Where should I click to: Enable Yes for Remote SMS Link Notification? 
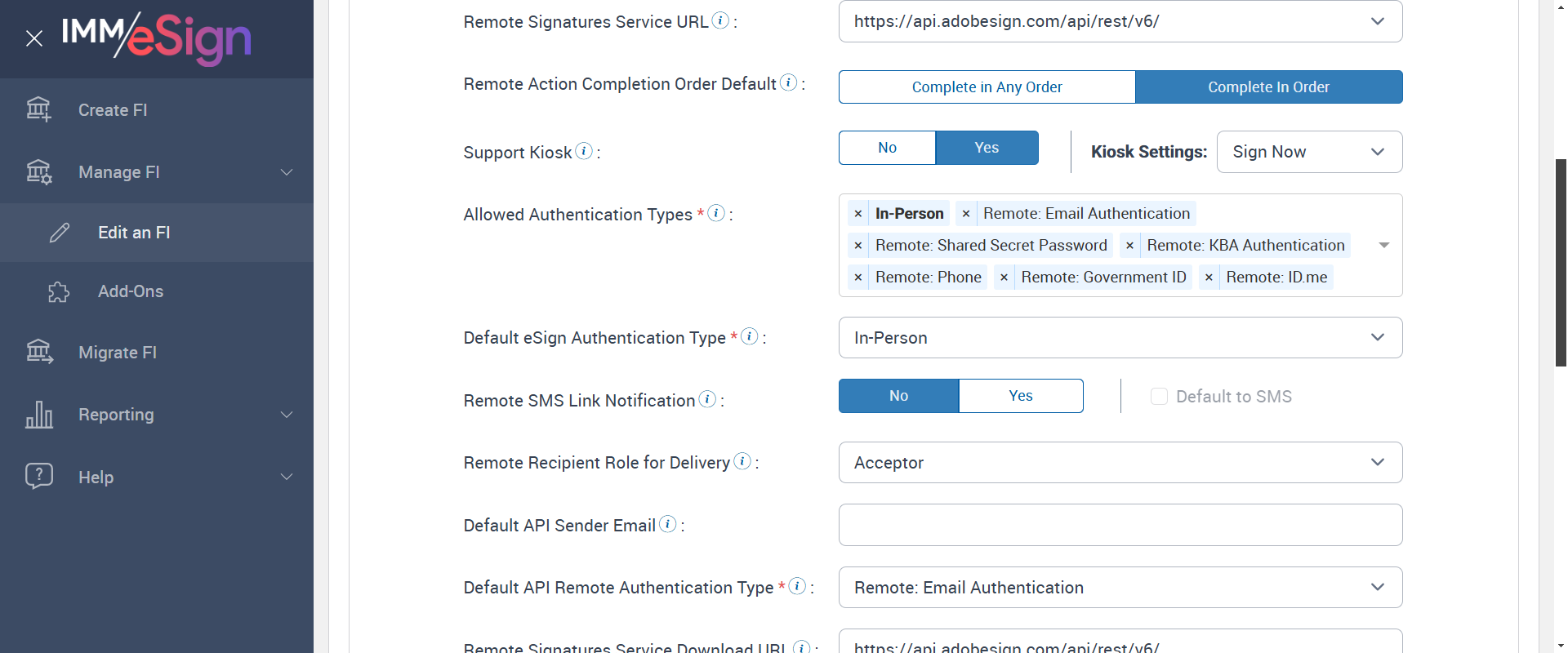point(1021,396)
